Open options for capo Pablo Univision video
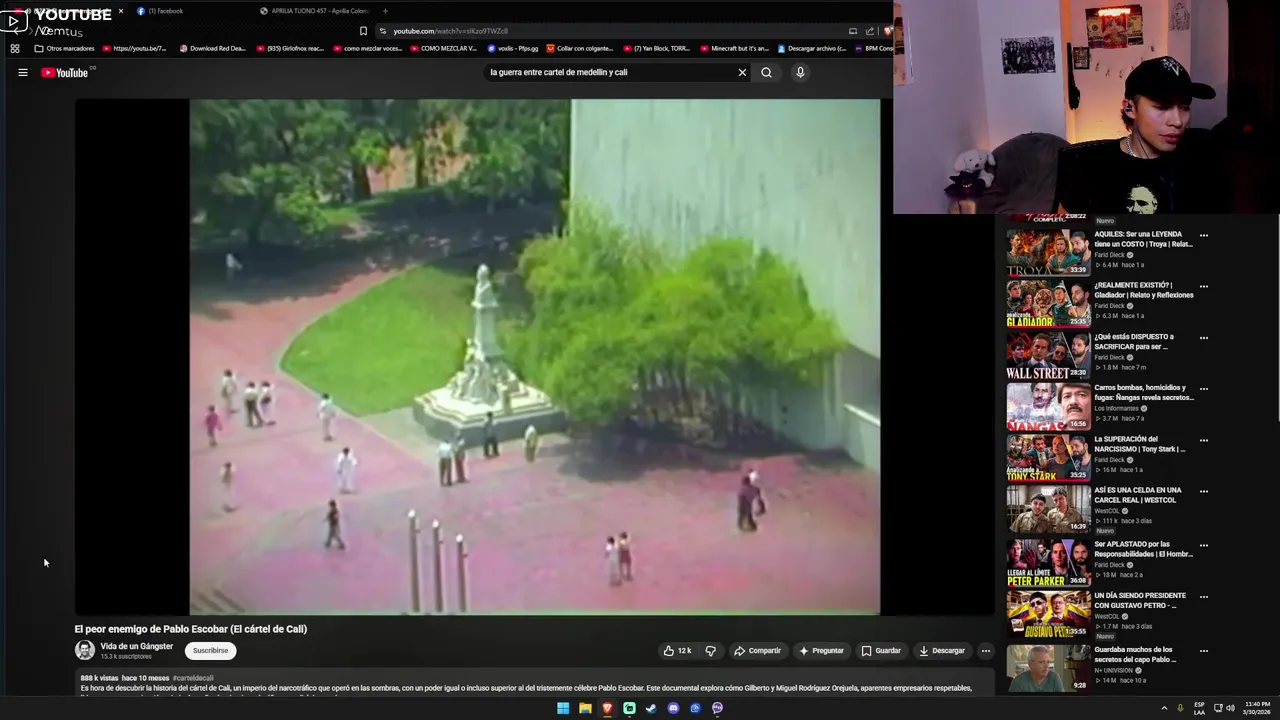Viewport: 1280px width, 720px height. (x=1203, y=651)
